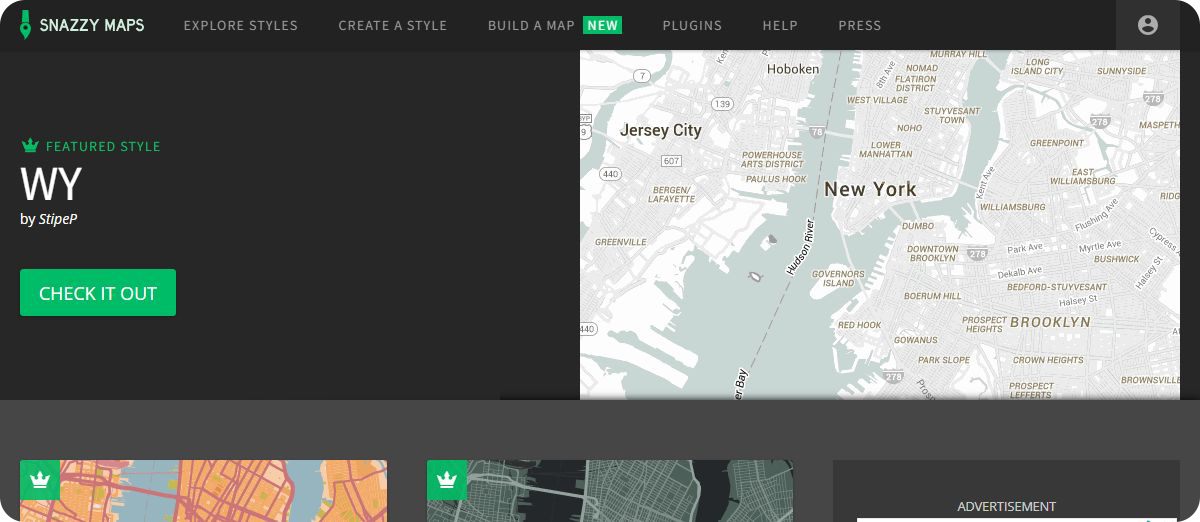Click the SNAZZY MAPS home link text
This screenshot has height=522, width=1200.
click(92, 25)
